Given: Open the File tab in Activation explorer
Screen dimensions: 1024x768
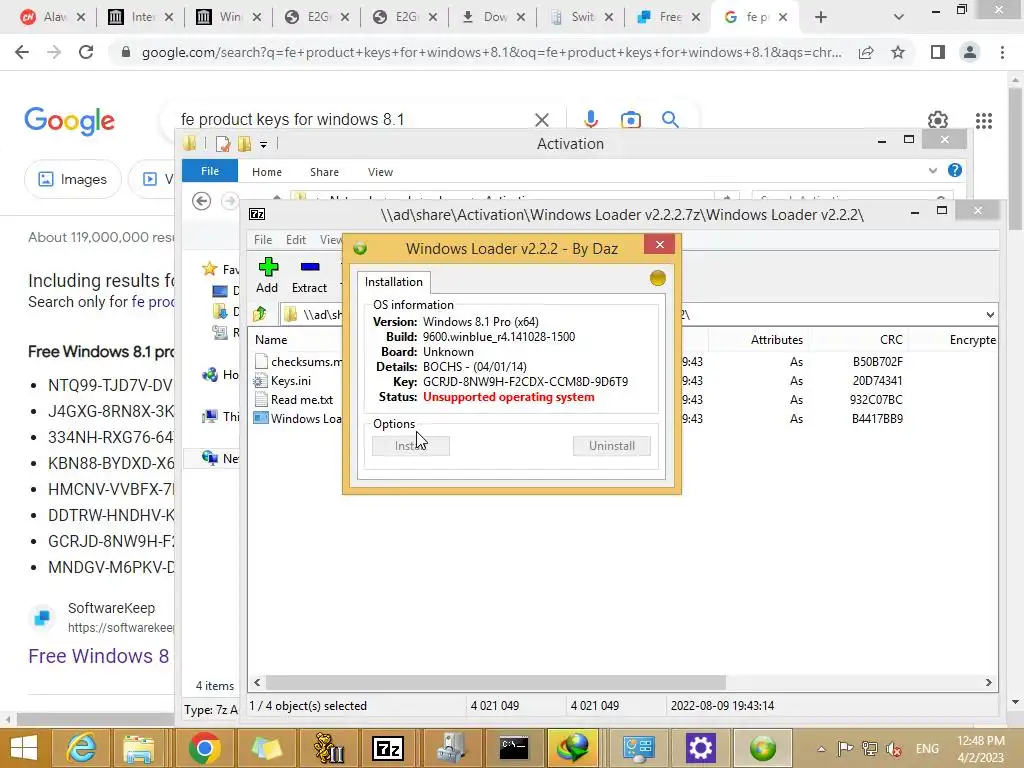Looking at the screenshot, I should (210, 171).
